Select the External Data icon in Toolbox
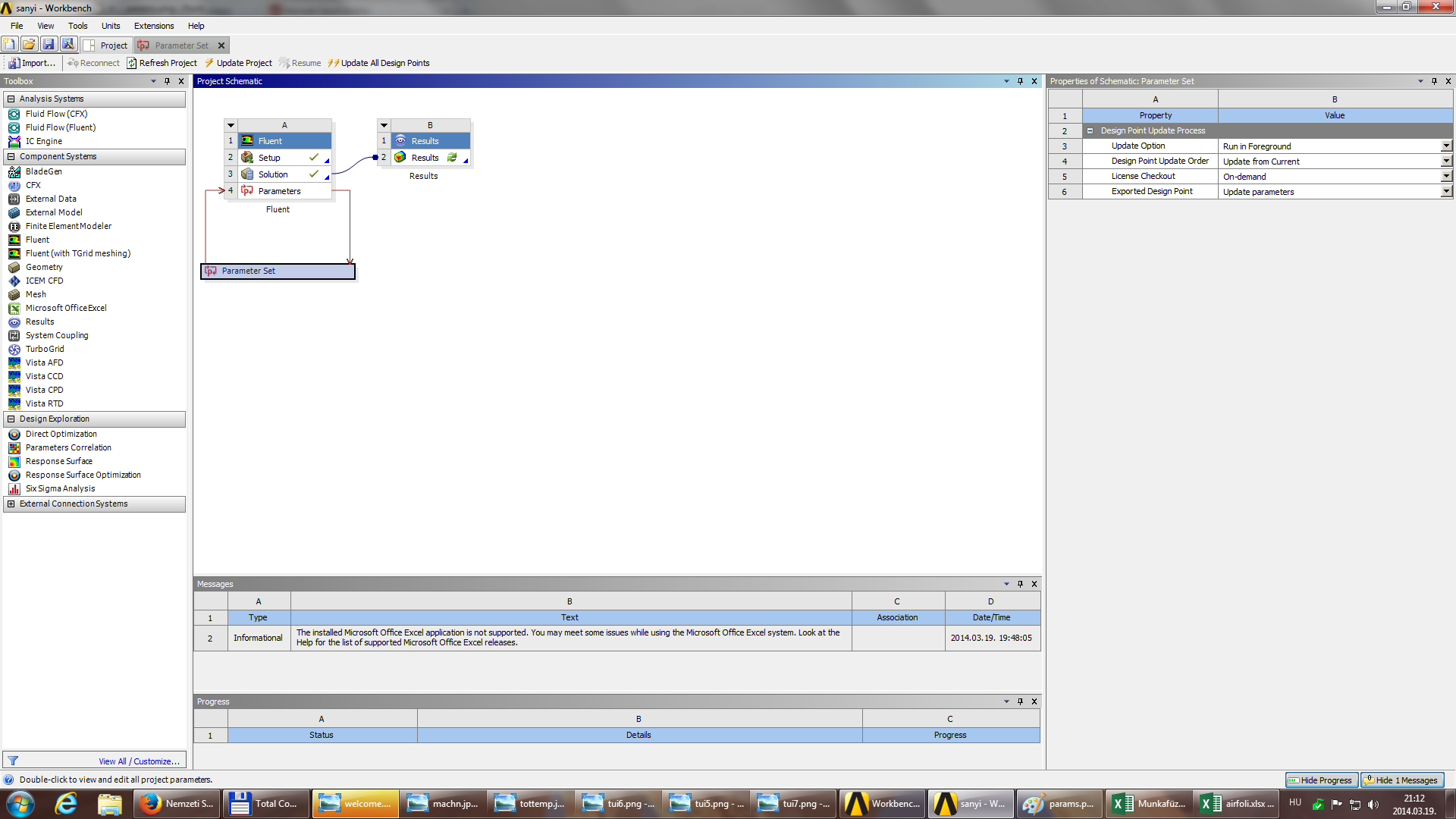1456x819 pixels. click(14, 199)
